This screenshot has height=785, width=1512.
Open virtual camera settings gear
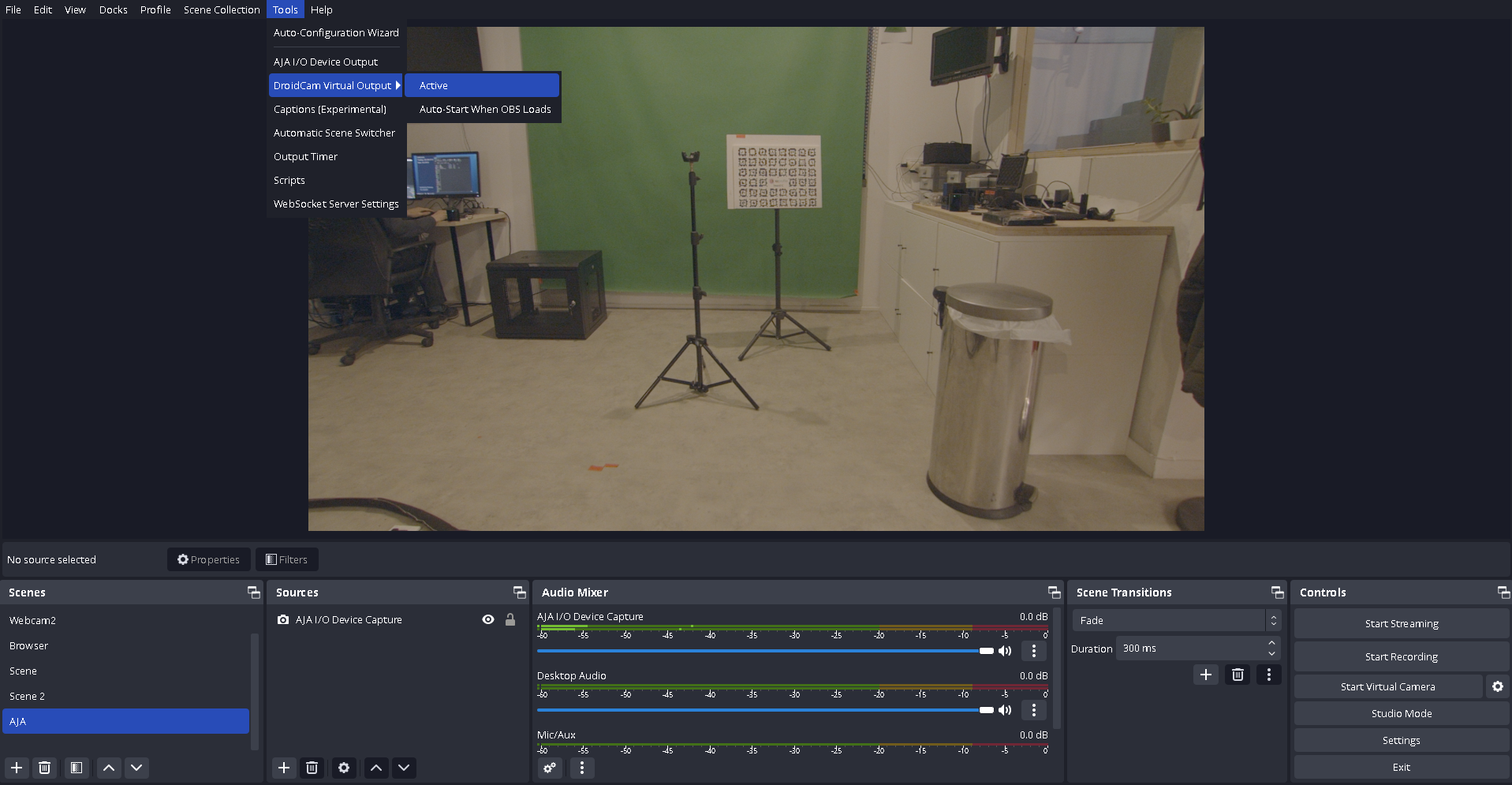1497,686
